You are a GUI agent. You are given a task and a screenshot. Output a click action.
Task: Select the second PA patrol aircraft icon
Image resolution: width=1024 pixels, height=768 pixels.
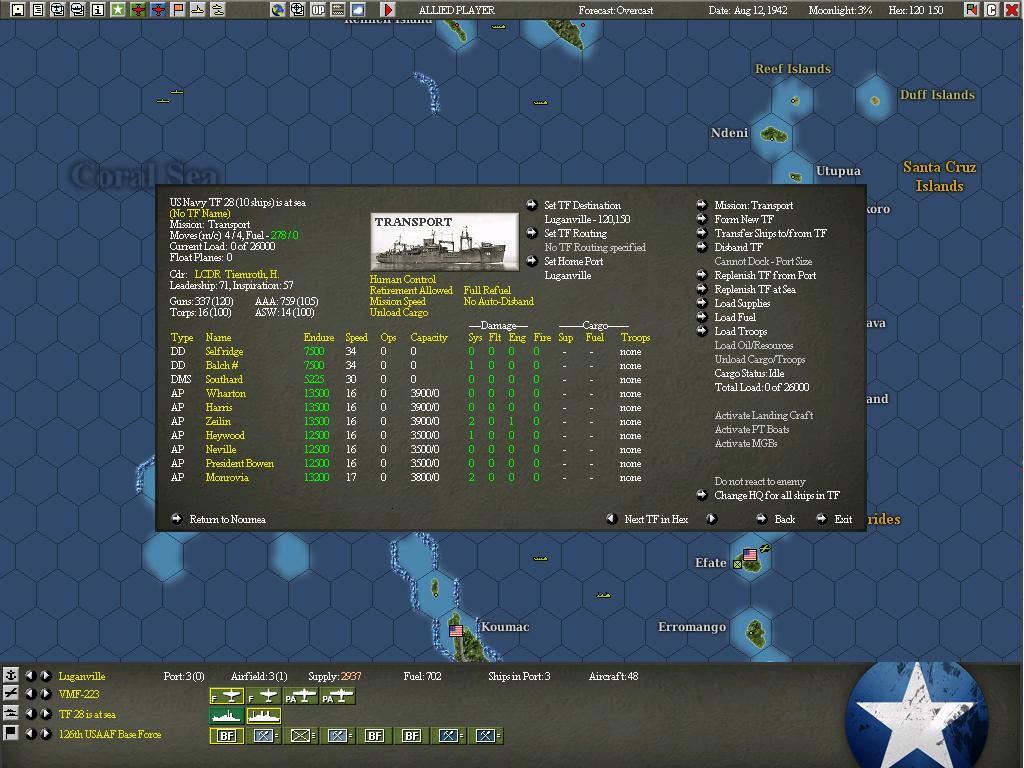point(338,697)
